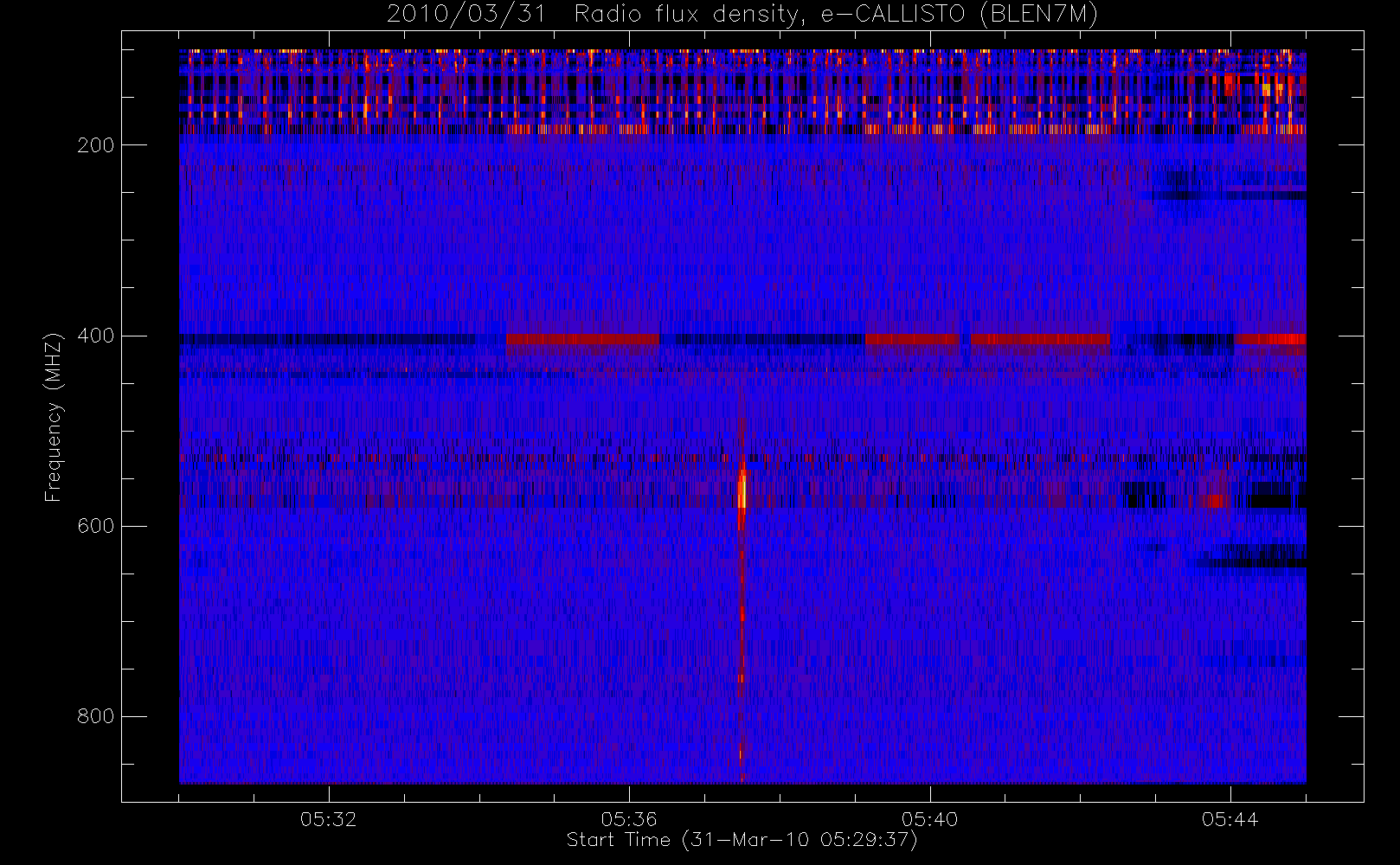Click the bright yellow burst near 570 MHz

click(x=742, y=490)
